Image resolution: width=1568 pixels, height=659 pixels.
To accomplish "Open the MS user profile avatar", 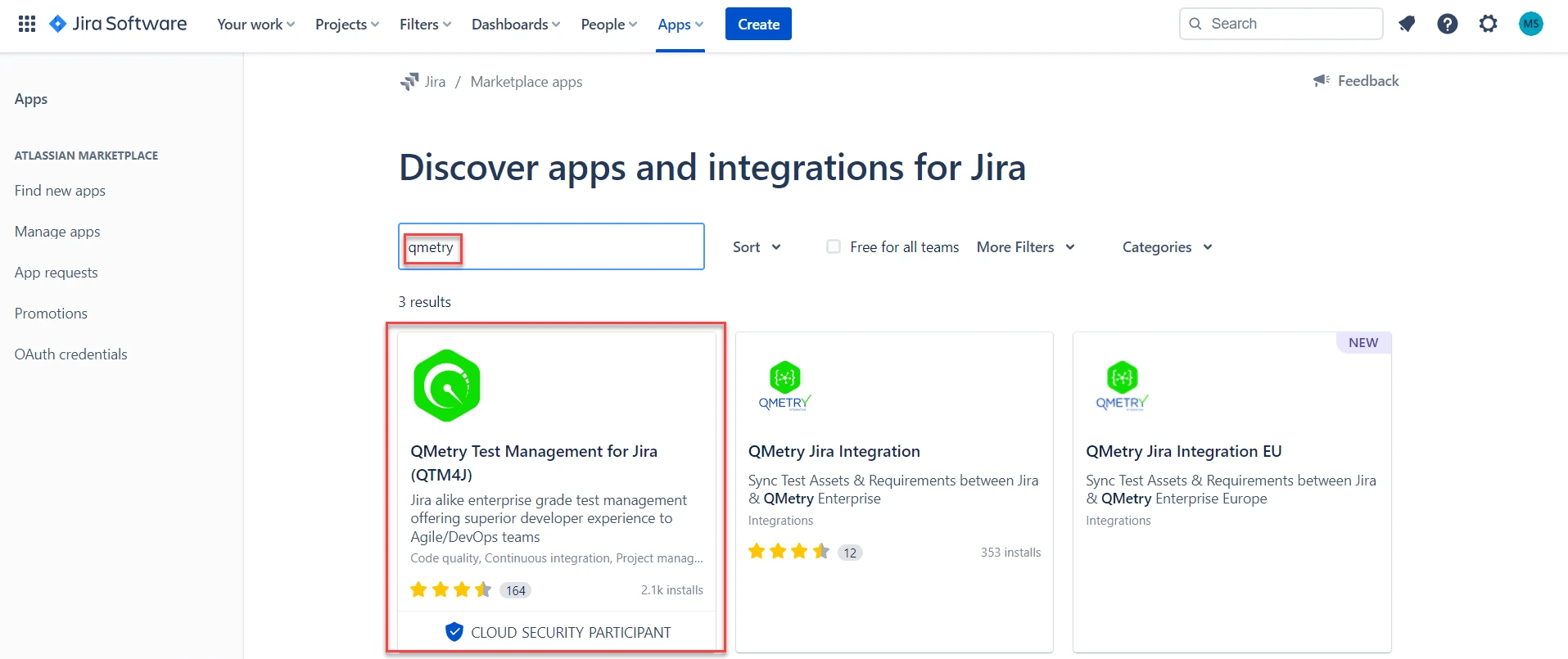I will click(1531, 24).
